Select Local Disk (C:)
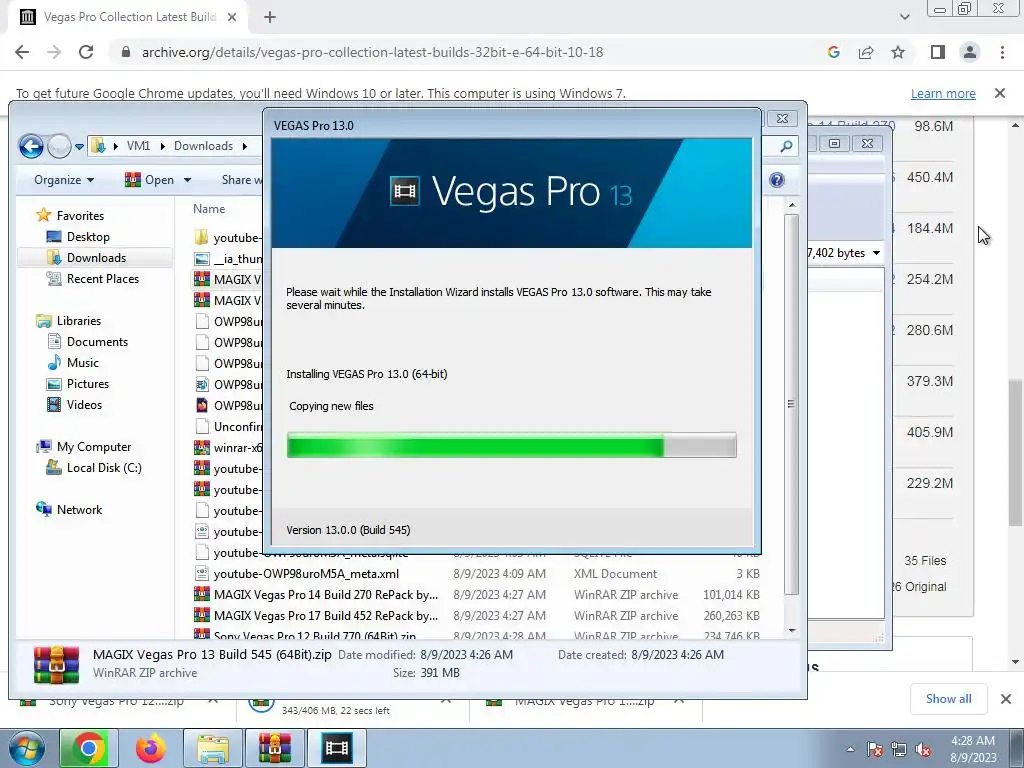 (x=104, y=468)
